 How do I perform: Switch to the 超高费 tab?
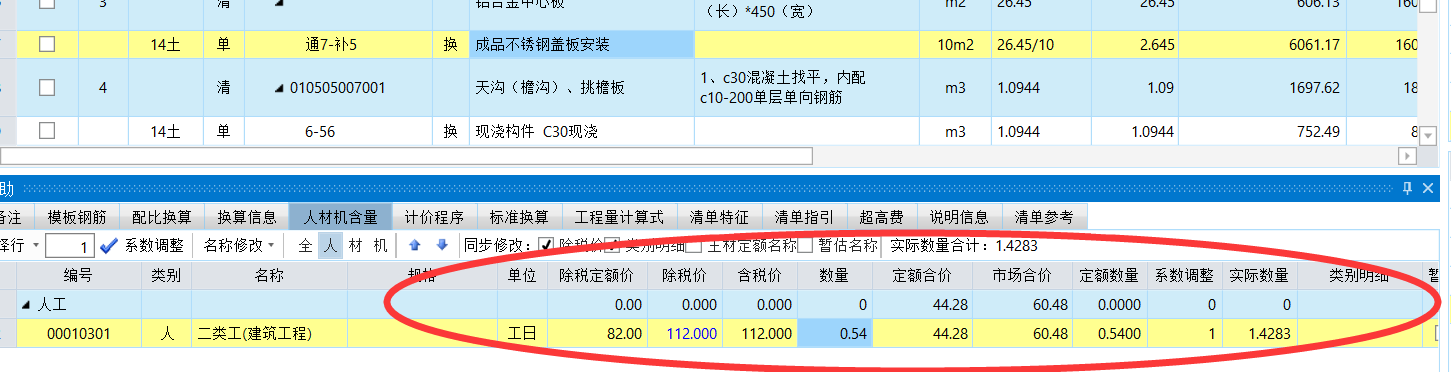pyautogui.click(x=883, y=217)
